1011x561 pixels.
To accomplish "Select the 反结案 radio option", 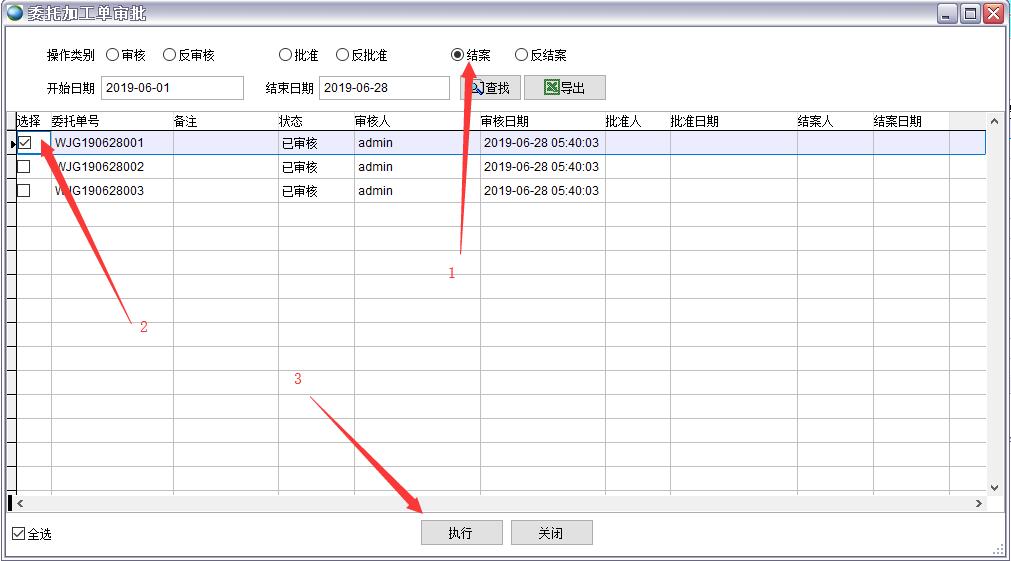I will (521, 55).
